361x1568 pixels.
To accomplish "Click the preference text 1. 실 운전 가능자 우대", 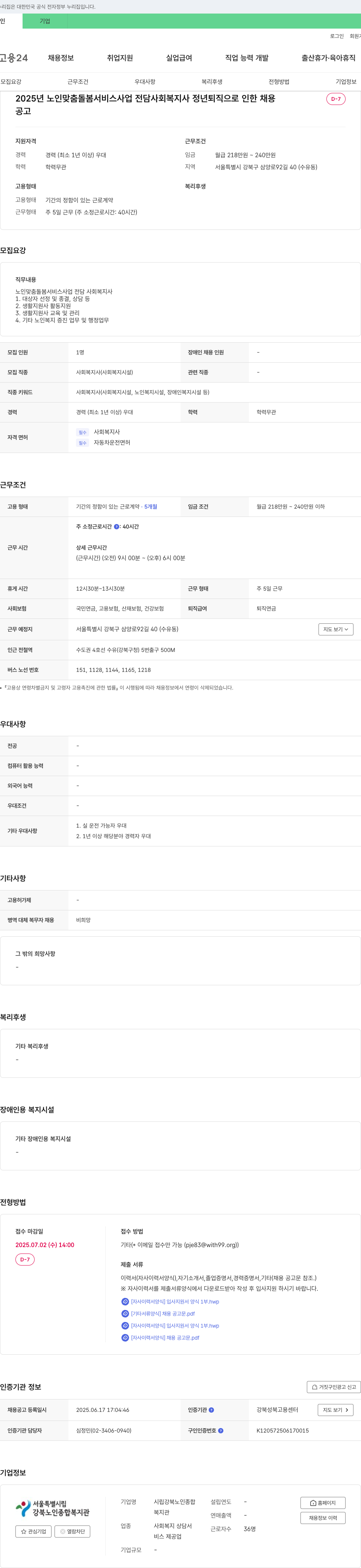I will tap(101, 825).
